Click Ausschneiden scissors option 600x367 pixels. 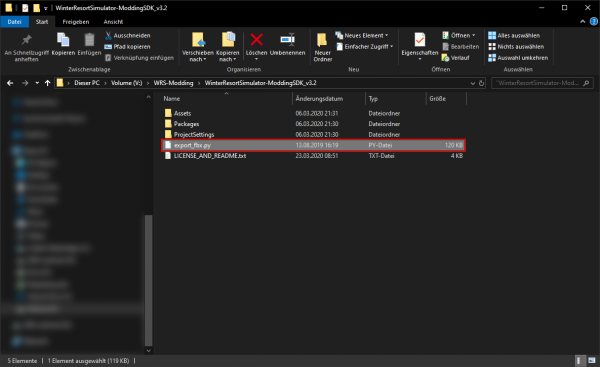tap(128, 36)
